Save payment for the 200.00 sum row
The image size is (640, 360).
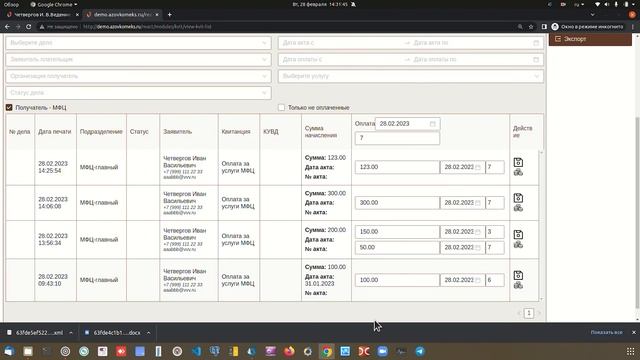(518, 234)
